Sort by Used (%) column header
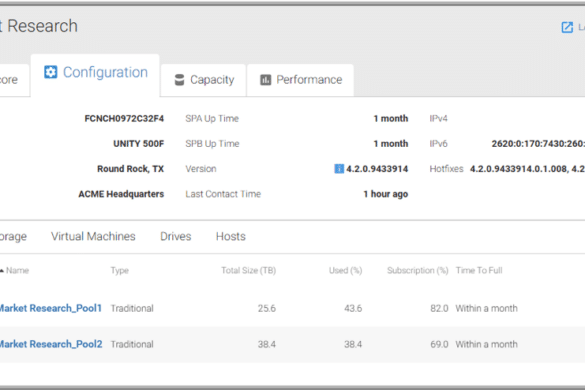The image size is (585, 390). click(x=345, y=271)
